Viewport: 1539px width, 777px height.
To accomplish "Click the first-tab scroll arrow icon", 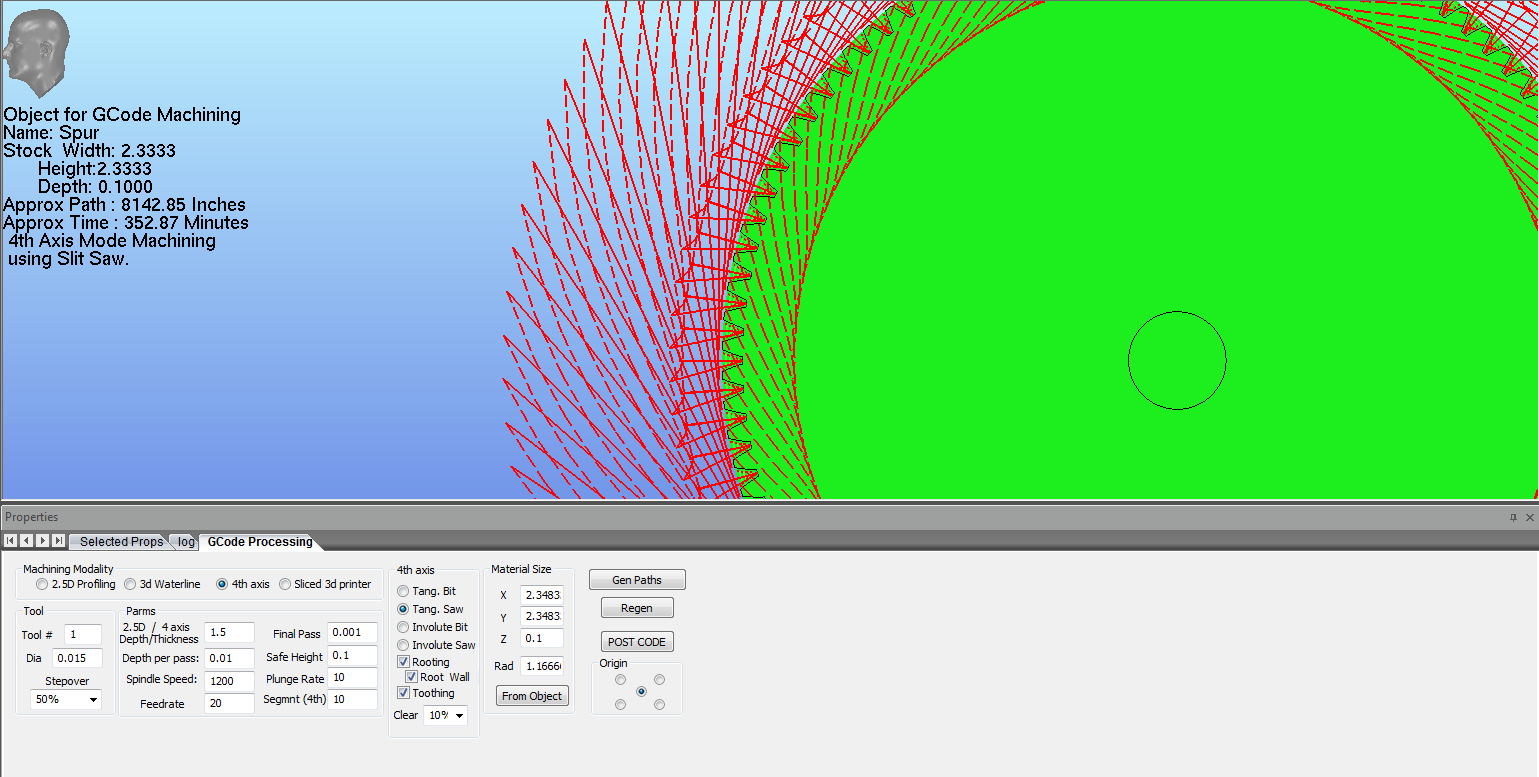I will (11, 541).
